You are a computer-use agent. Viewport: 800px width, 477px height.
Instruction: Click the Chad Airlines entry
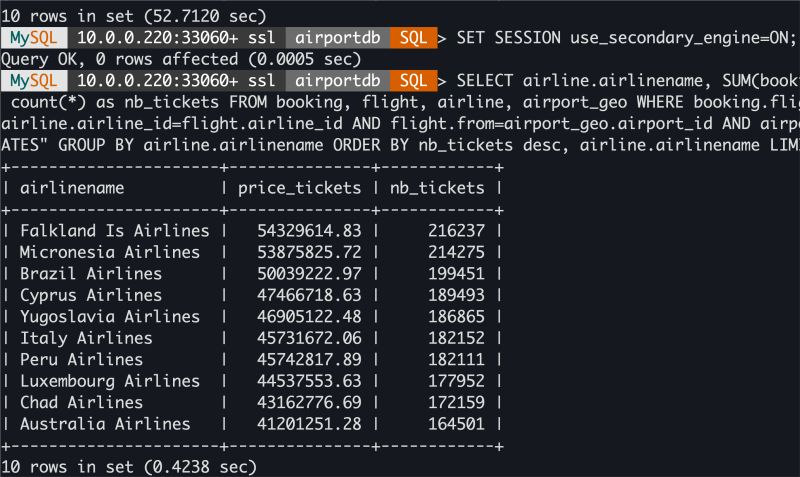click(x=81, y=402)
